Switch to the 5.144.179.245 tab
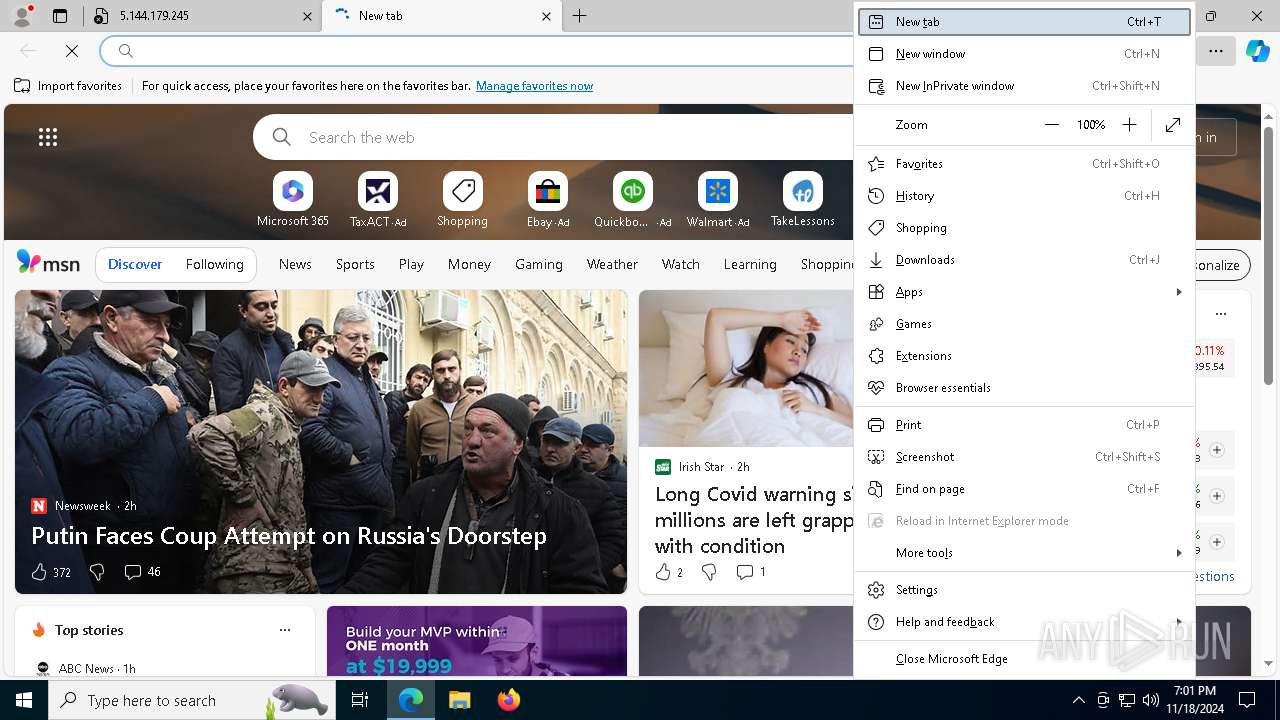This screenshot has height=720, width=1280. click(x=203, y=16)
